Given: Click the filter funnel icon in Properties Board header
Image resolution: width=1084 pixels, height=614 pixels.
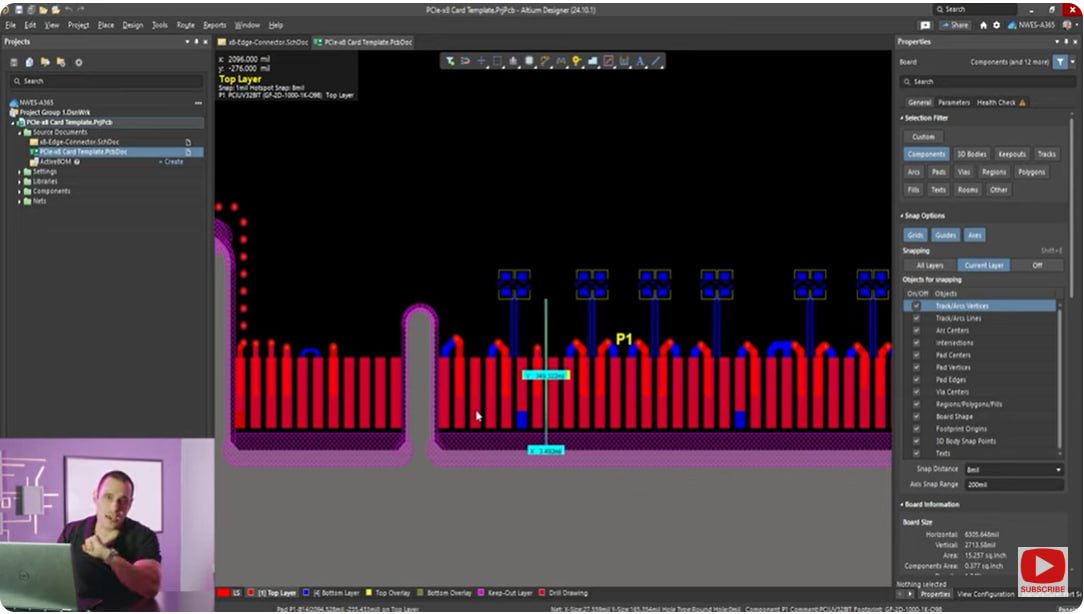Looking at the screenshot, I should pyautogui.click(x=1059, y=62).
